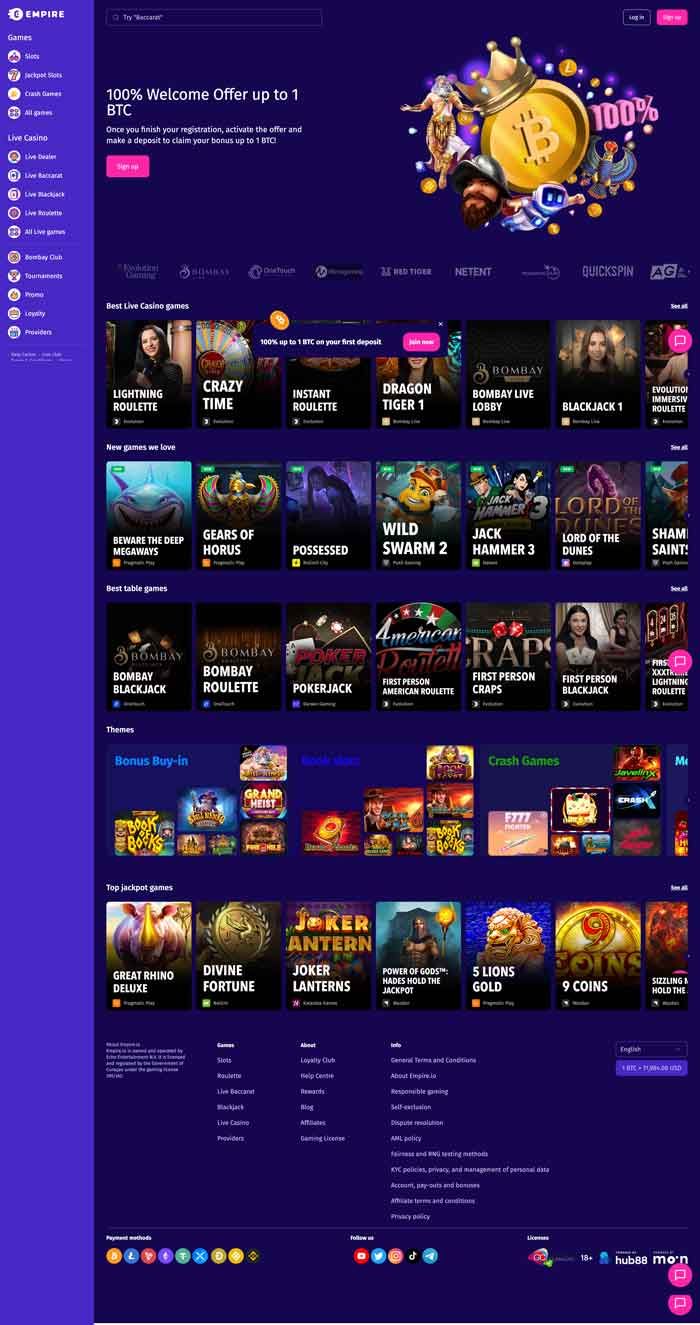The width and height of the screenshot is (700, 1325).
Task: Open the Telegram social link
Action: click(430, 1256)
